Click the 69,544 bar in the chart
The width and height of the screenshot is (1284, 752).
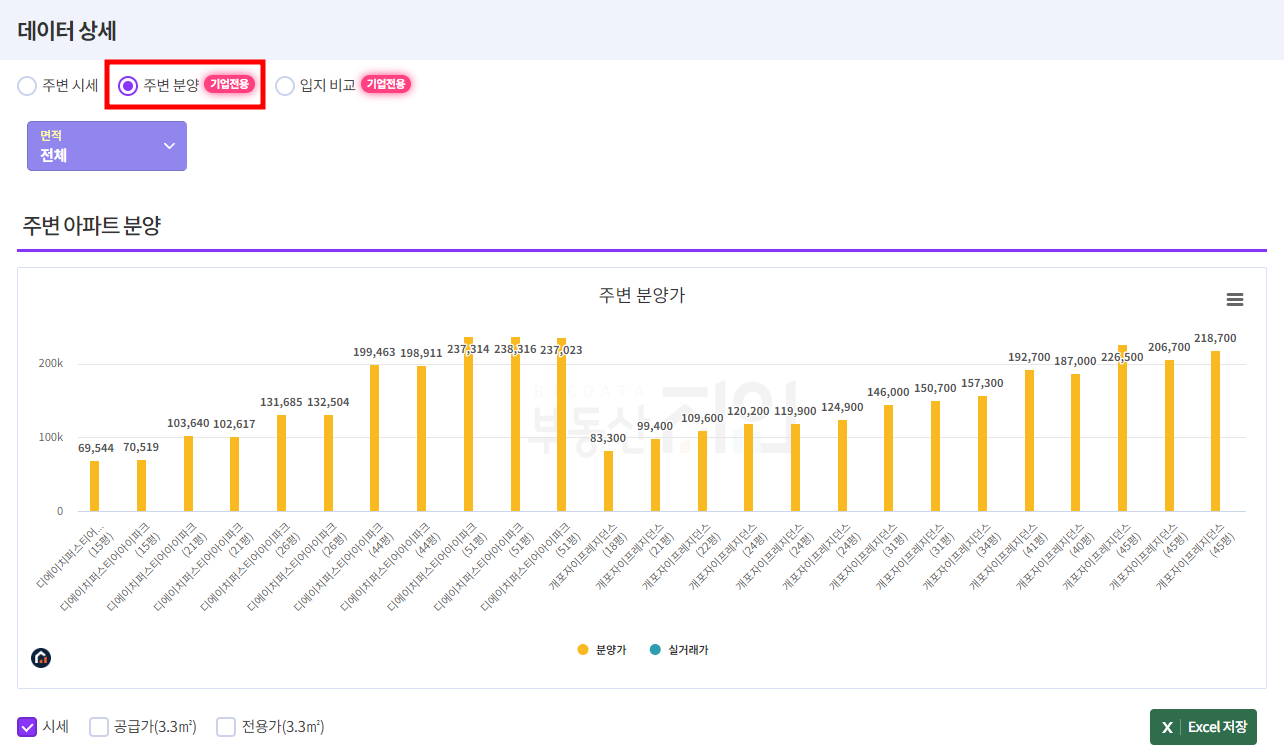click(x=95, y=487)
